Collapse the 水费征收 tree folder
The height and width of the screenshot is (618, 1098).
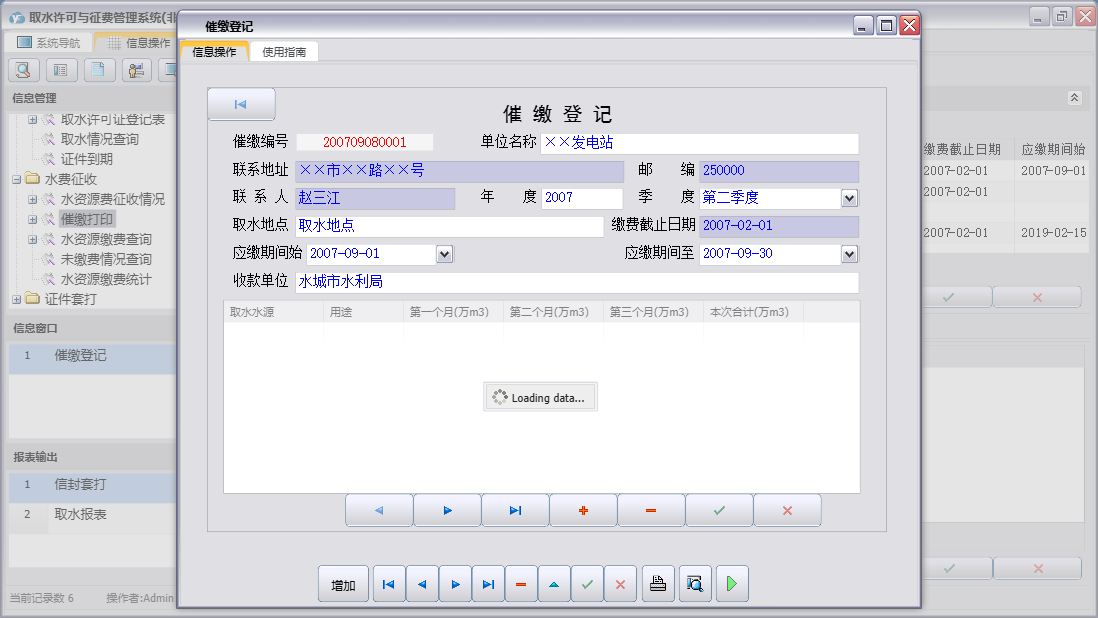(17, 179)
